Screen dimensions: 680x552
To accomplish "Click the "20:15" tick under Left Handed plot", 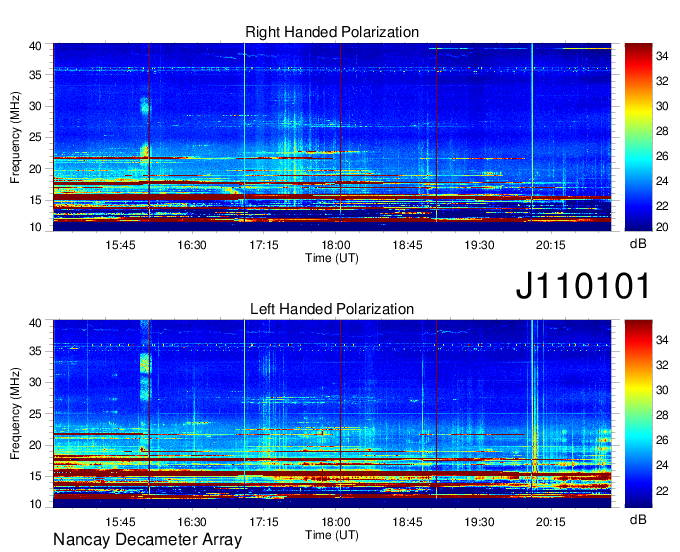I will point(551,522).
